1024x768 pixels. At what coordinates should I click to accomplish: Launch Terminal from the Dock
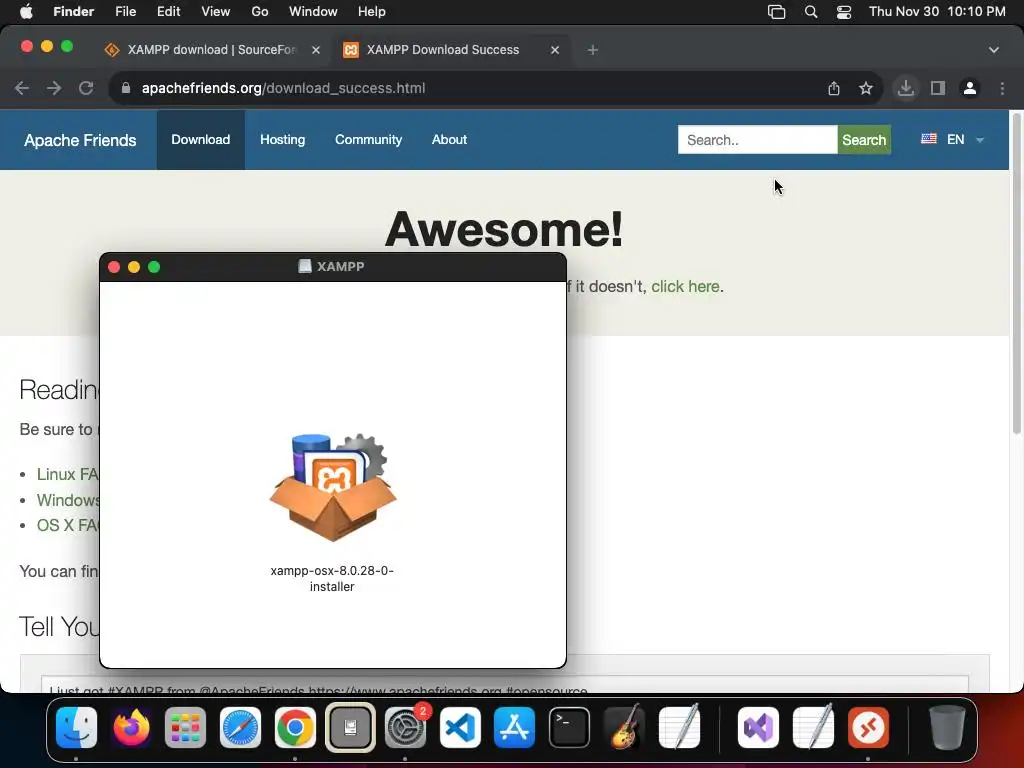(569, 728)
